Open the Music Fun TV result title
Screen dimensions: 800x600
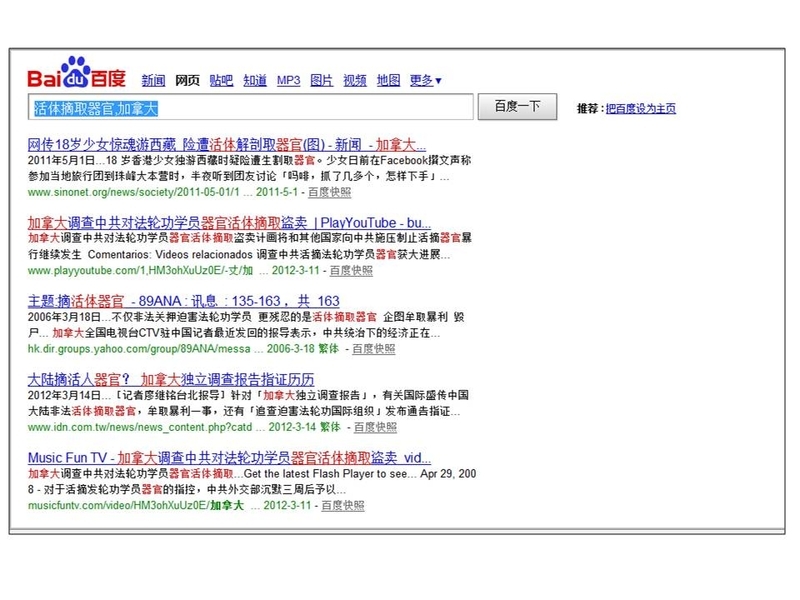point(229,458)
